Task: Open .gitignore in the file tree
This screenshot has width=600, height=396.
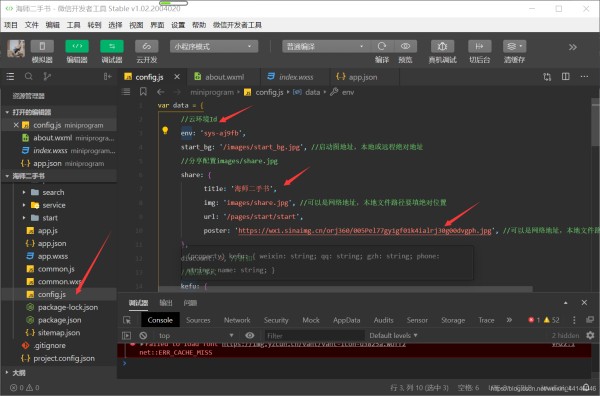Action: (x=49, y=345)
